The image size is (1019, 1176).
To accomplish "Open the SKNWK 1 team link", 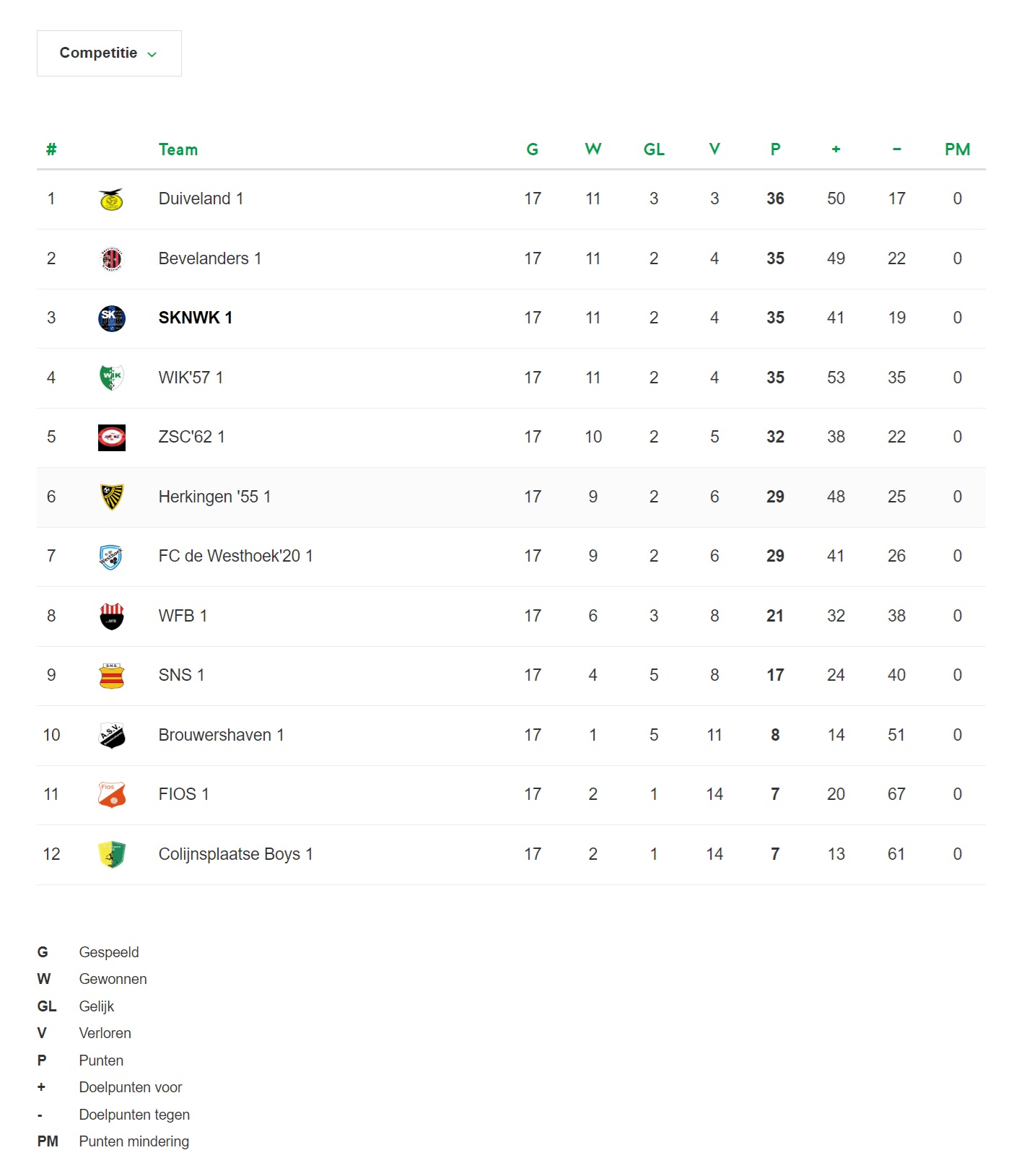I will (x=195, y=318).
